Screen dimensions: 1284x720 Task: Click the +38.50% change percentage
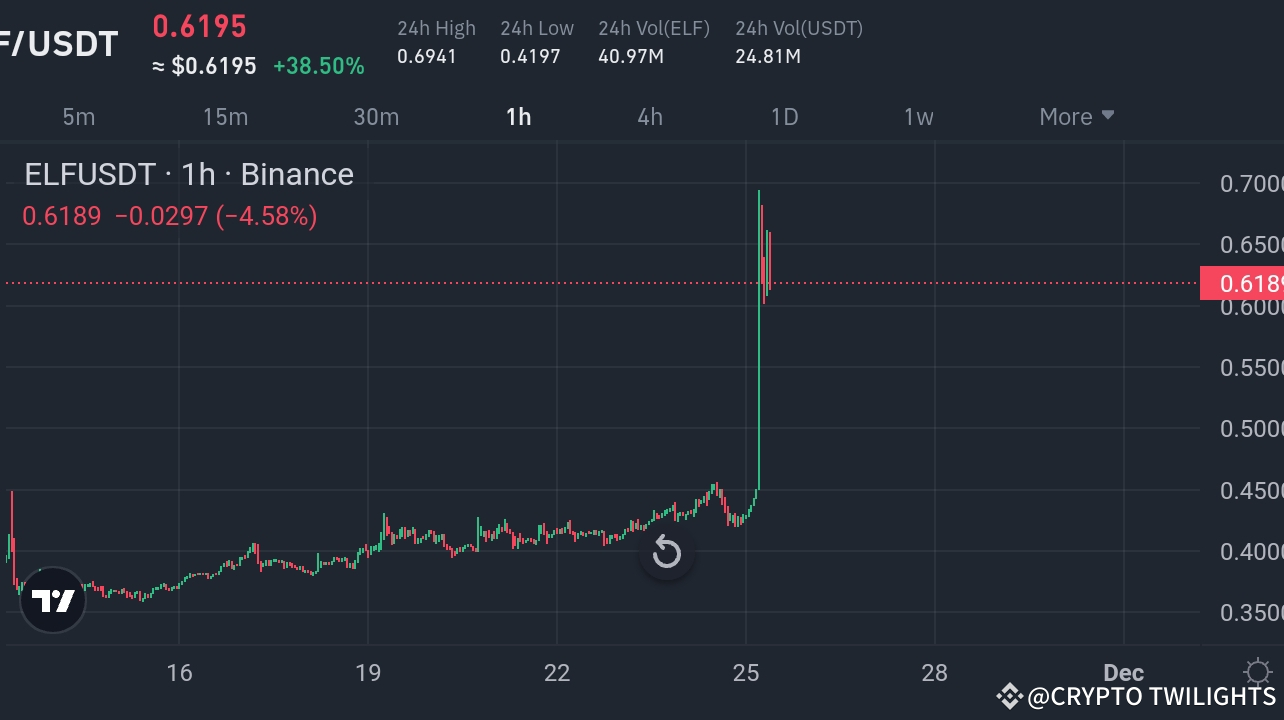pos(319,65)
